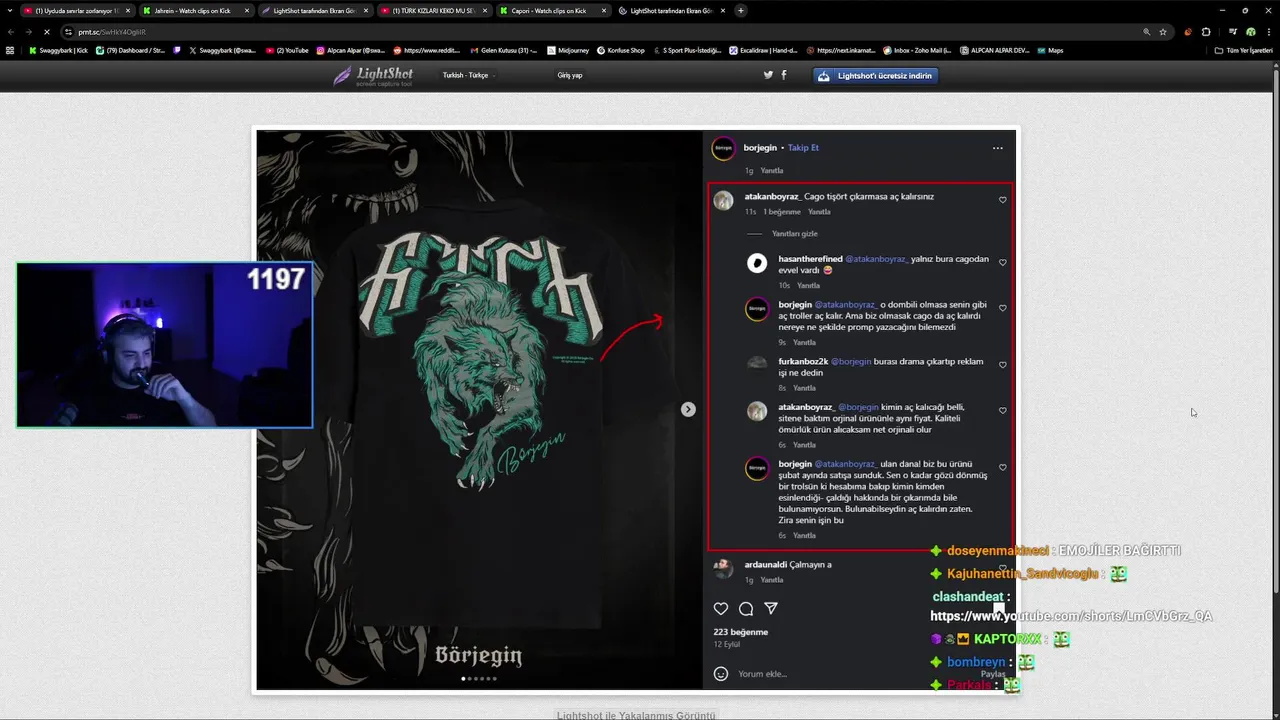Open the Chrome three-dot menu

pos(1268,32)
